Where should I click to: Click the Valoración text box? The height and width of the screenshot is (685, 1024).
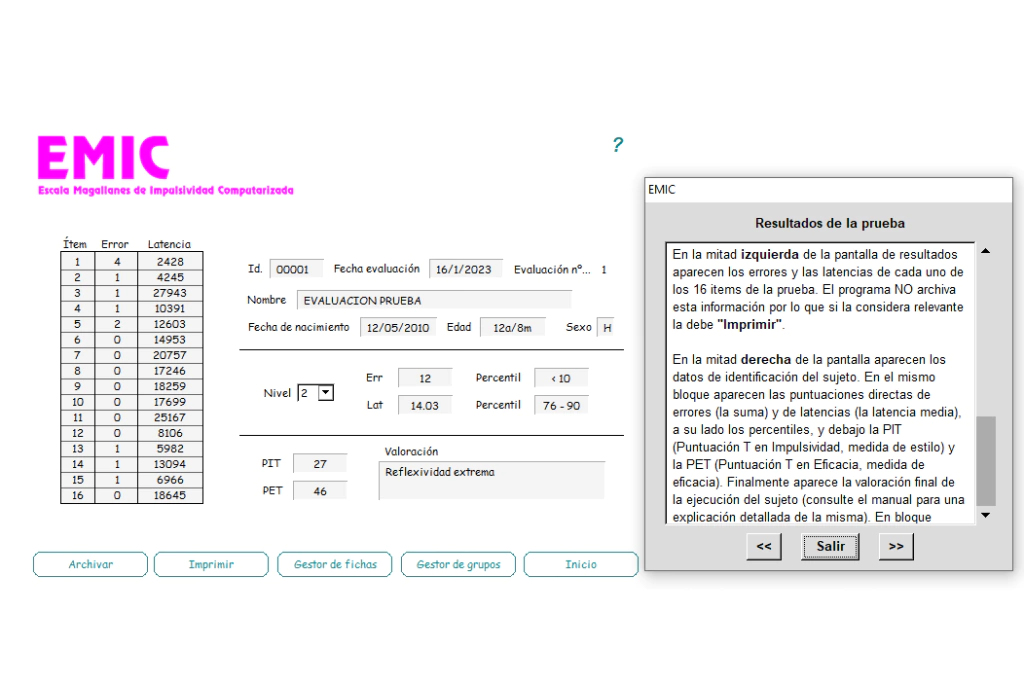click(491, 480)
